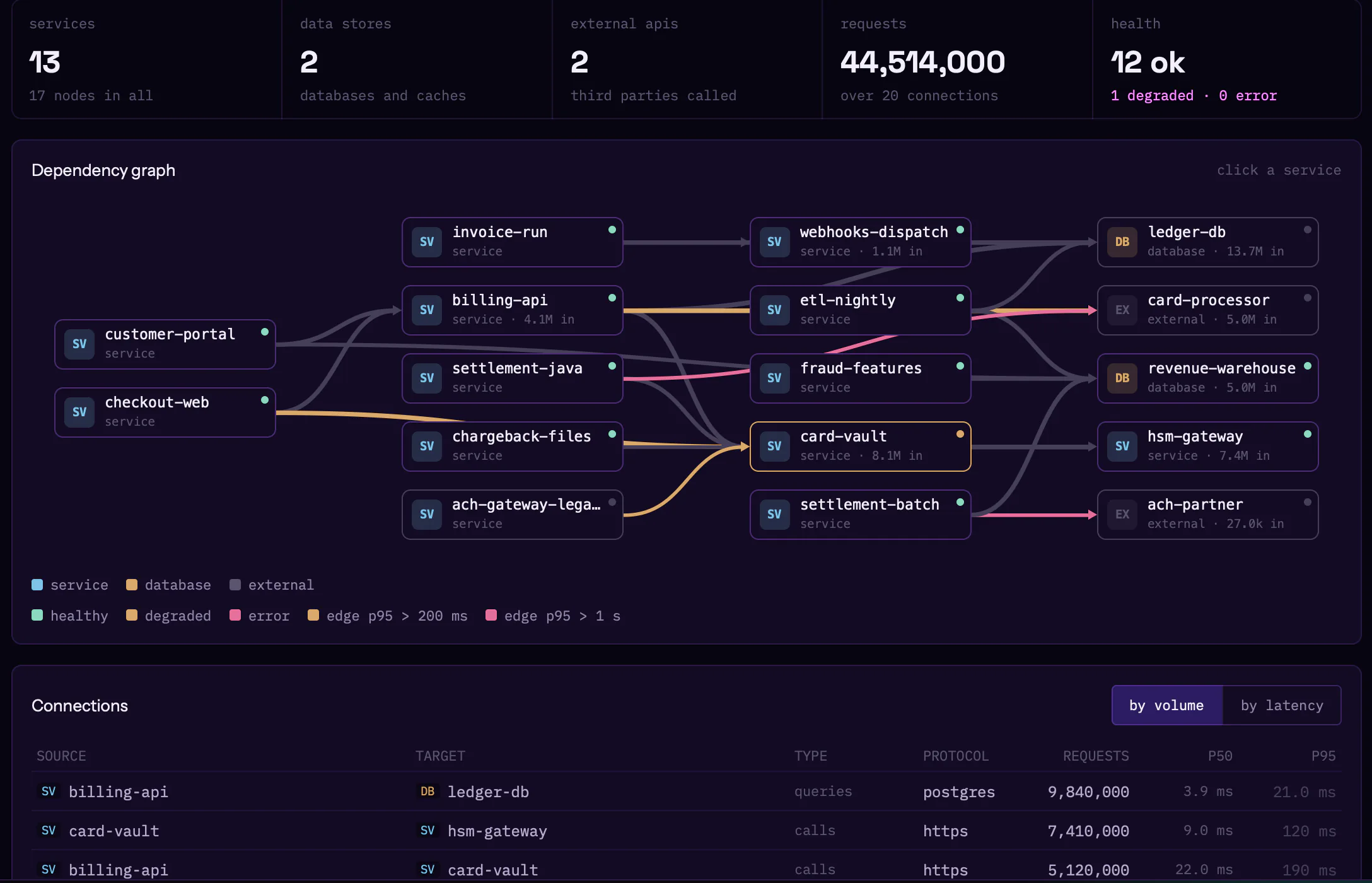The image size is (1372, 883).
Task: Click SV badge beside hsm-gateway table target
Action: click(x=427, y=831)
